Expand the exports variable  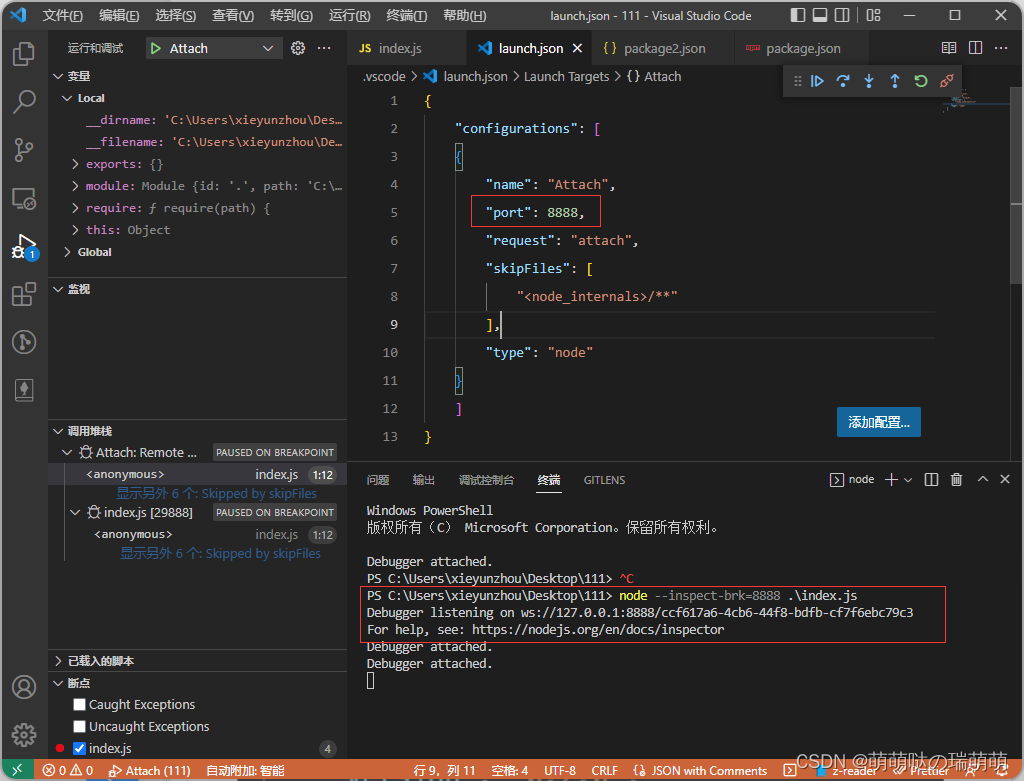pyautogui.click(x=75, y=164)
